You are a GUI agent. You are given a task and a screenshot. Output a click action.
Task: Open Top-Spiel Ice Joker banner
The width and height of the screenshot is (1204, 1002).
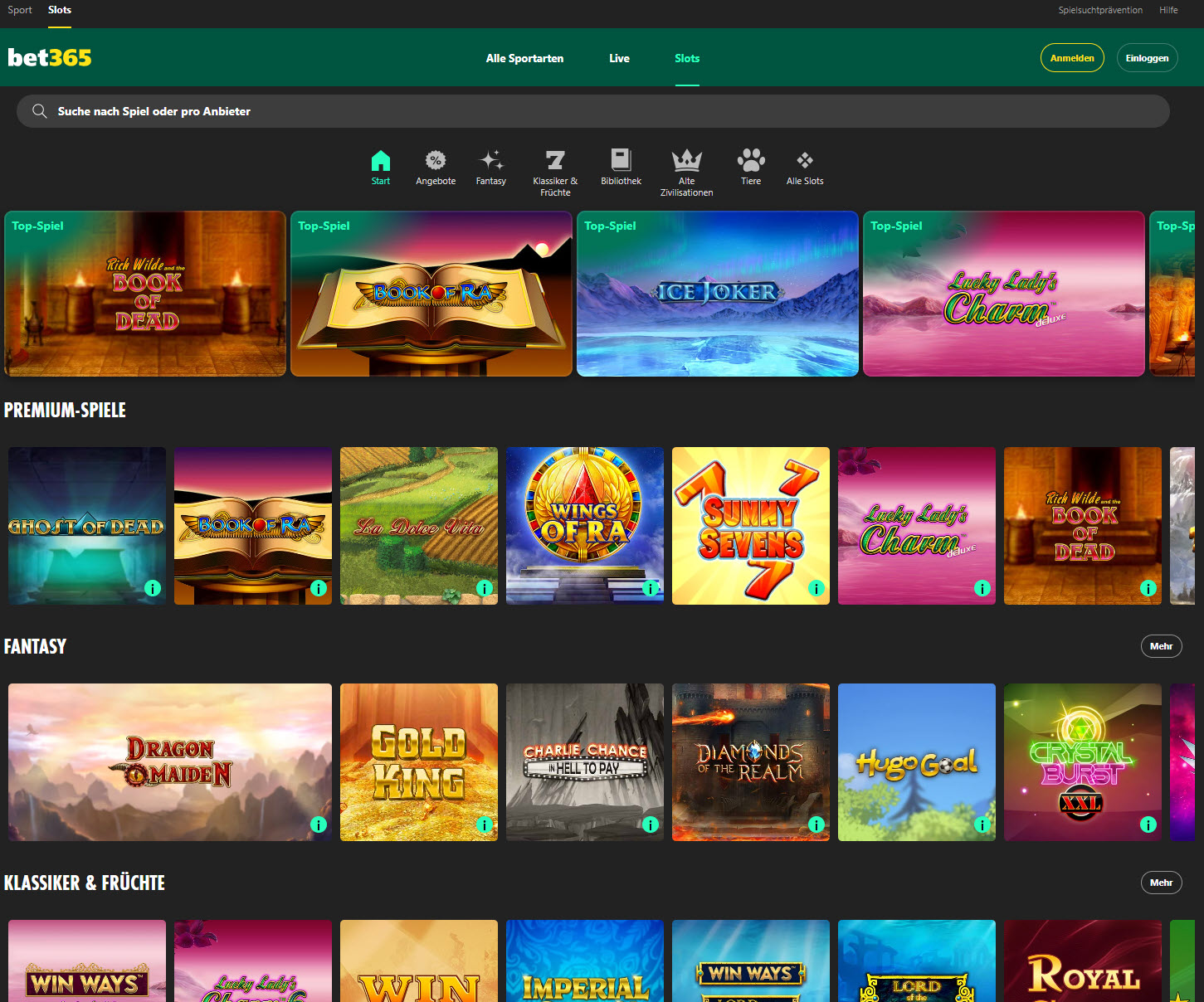(x=718, y=294)
